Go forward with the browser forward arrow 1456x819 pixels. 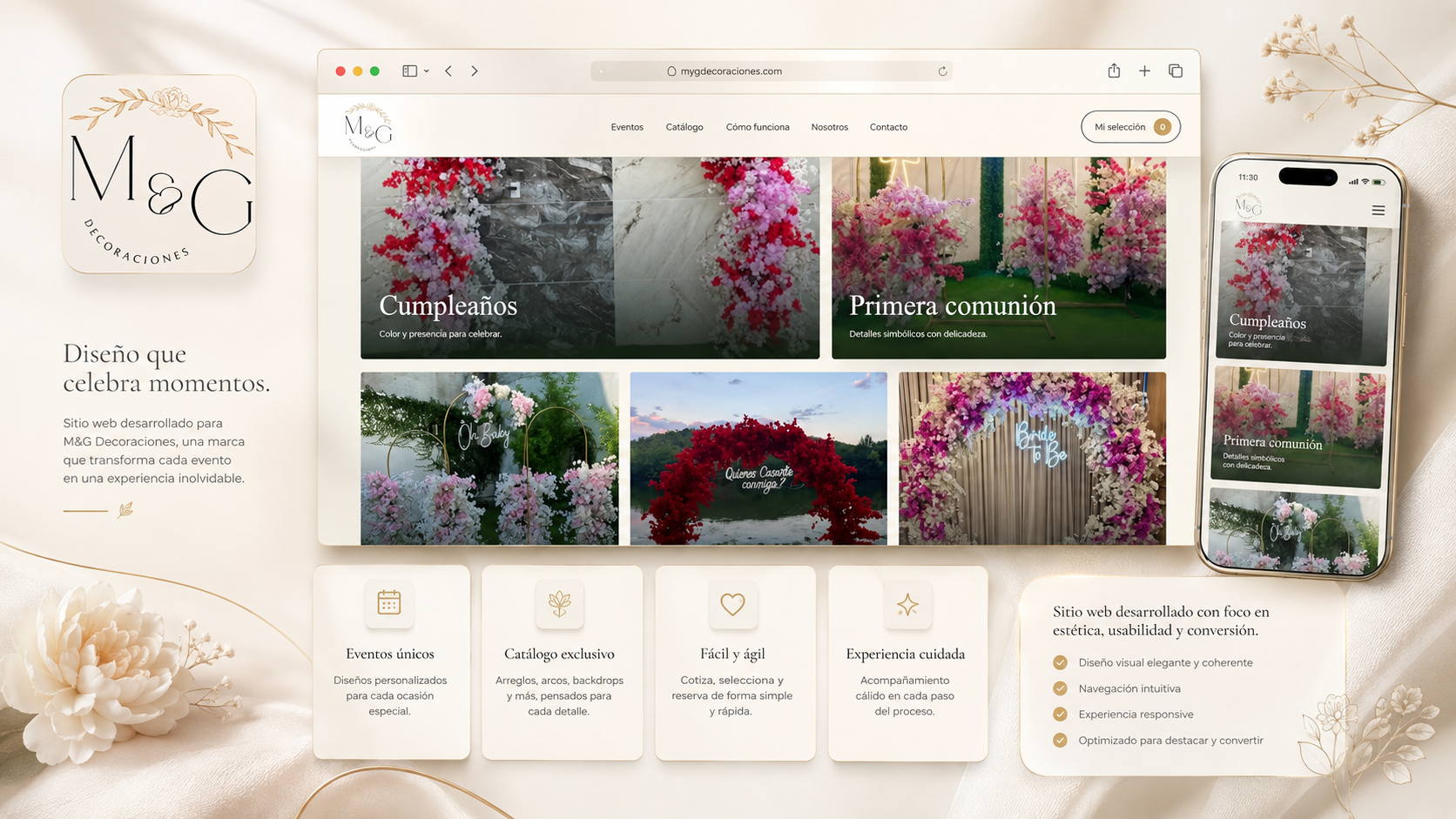(475, 71)
